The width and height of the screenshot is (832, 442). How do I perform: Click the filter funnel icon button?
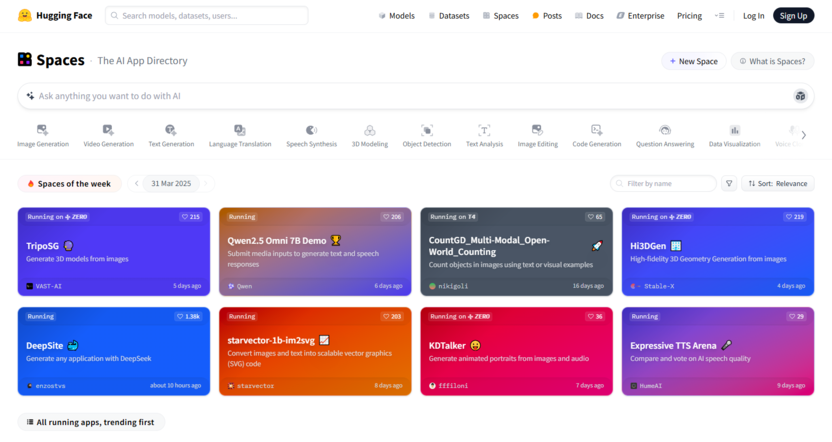pyautogui.click(x=729, y=184)
